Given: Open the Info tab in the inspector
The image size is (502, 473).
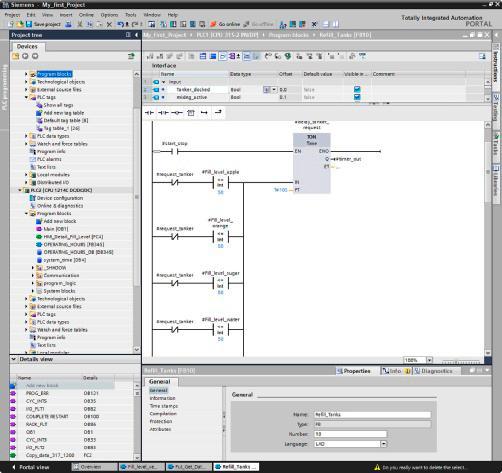Looking at the screenshot, I should (x=396, y=371).
